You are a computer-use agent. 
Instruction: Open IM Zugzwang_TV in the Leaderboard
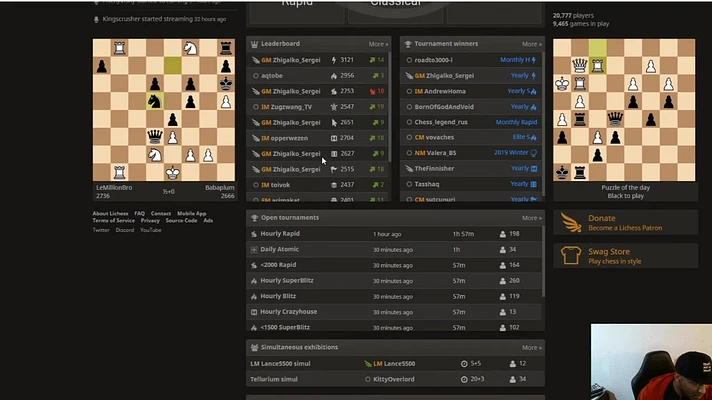point(286,107)
